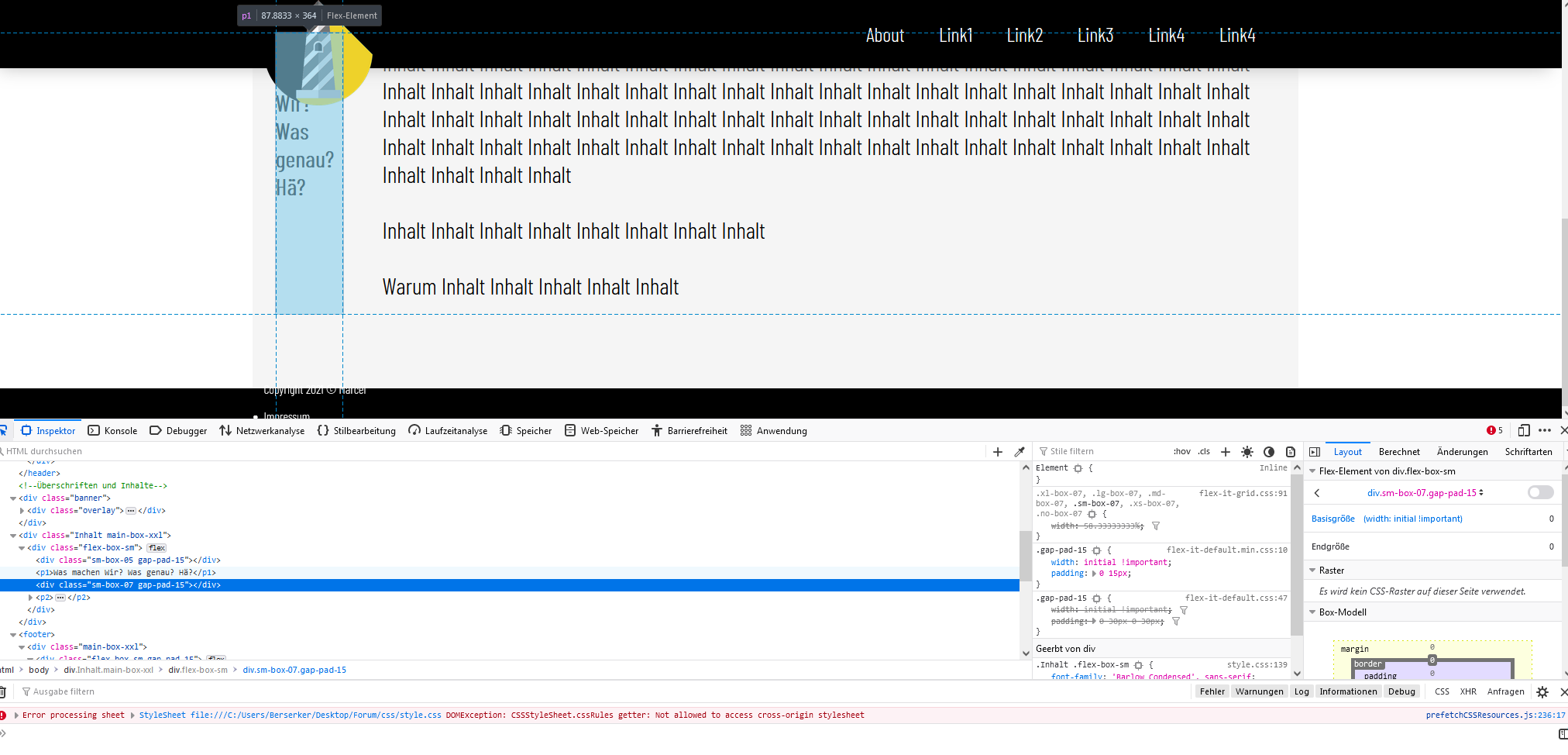The height and width of the screenshot is (755, 1568).
Task: Go back with the flex item chevron
Action: point(1317,493)
